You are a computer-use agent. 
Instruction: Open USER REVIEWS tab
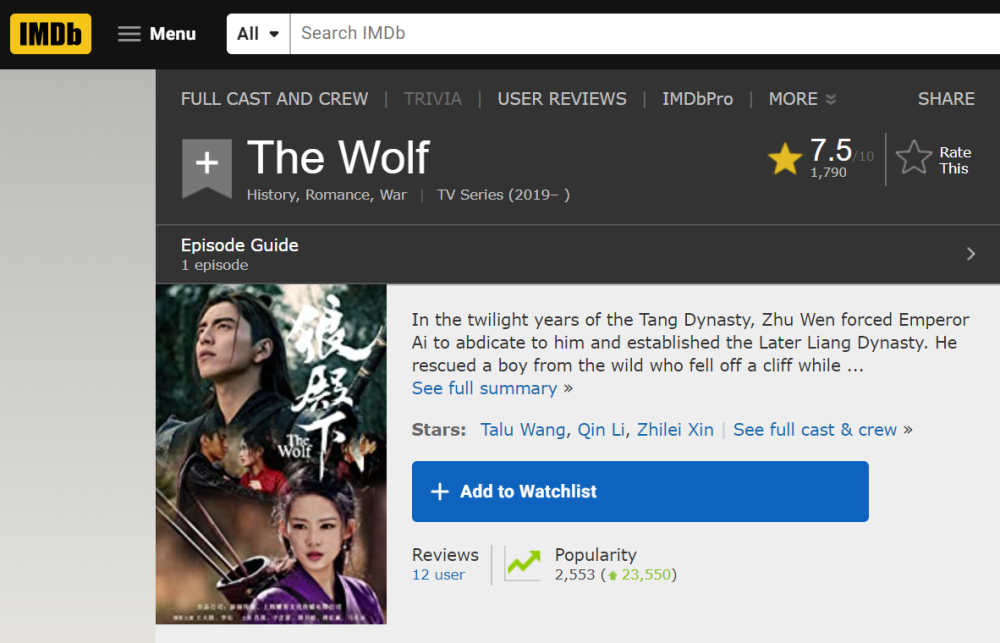click(x=562, y=99)
